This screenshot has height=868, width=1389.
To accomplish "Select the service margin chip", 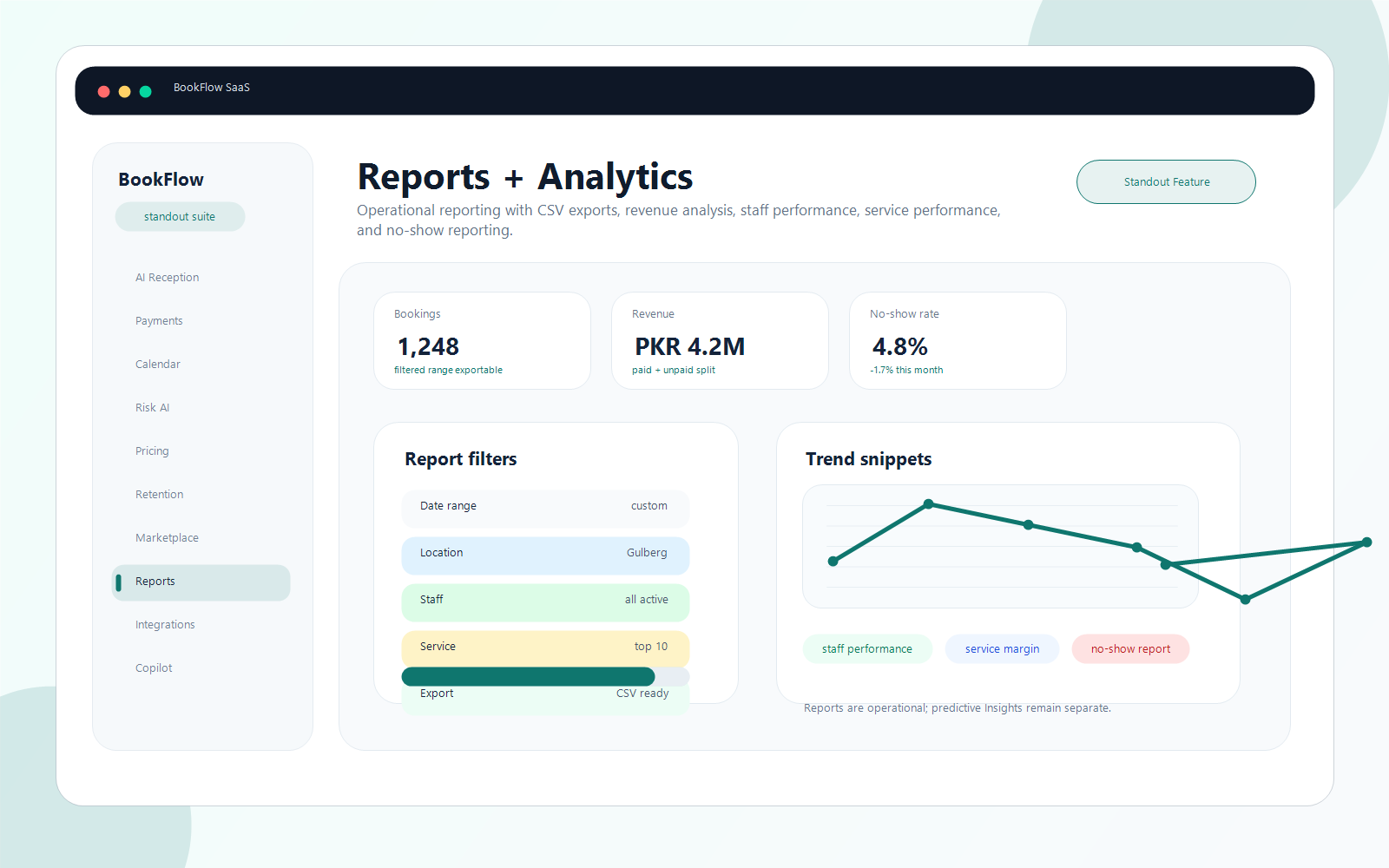I will (1002, 649).
